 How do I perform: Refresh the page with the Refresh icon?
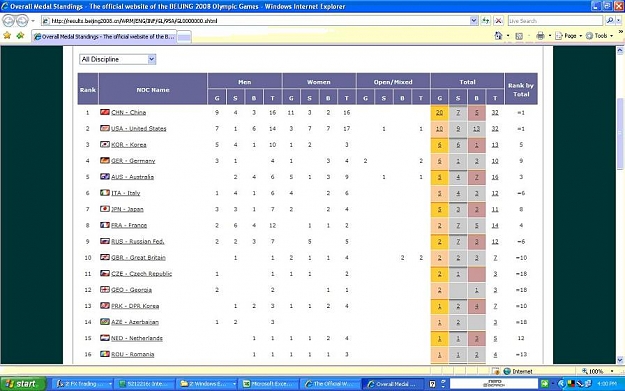coord(485,21)
